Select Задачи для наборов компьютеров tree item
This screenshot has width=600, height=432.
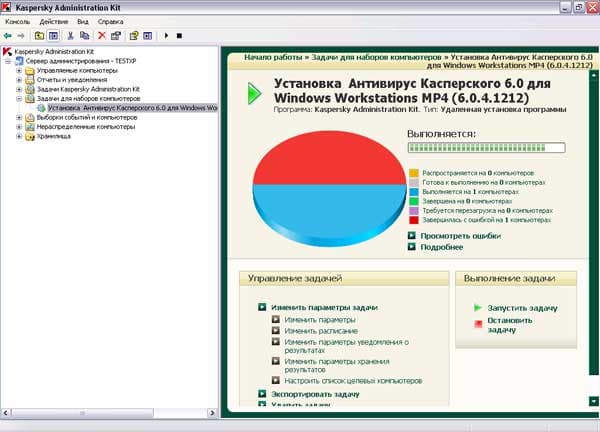(x=88, y=98)
